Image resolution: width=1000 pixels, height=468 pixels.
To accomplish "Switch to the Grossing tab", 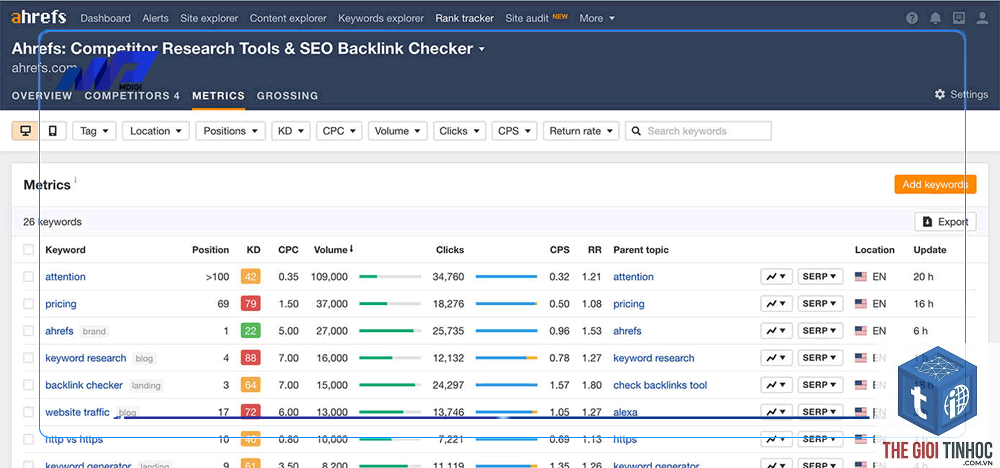I will click(288, 96).
